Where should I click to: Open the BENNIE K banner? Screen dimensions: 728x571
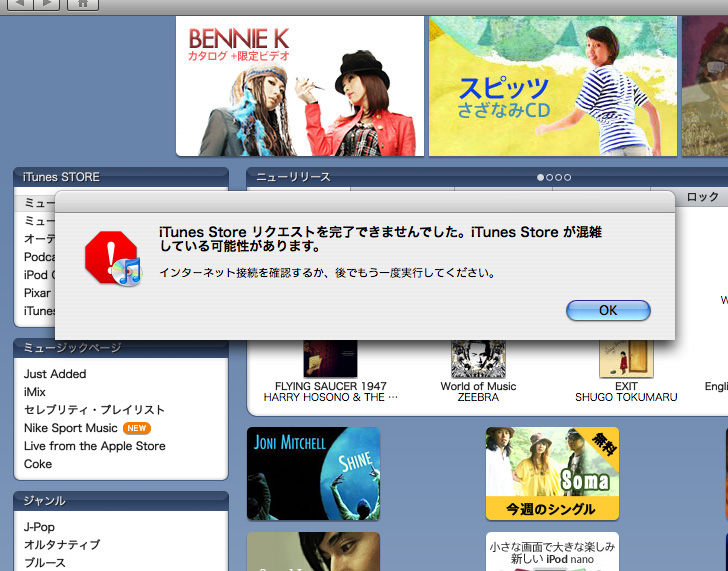click(x=300, y=86)
